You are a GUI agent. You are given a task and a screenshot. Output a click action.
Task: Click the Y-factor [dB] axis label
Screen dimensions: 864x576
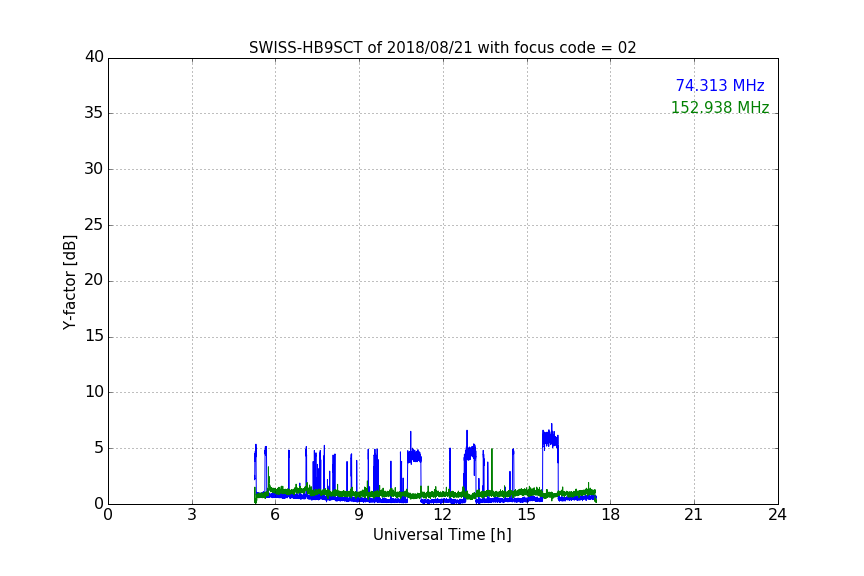69,282
